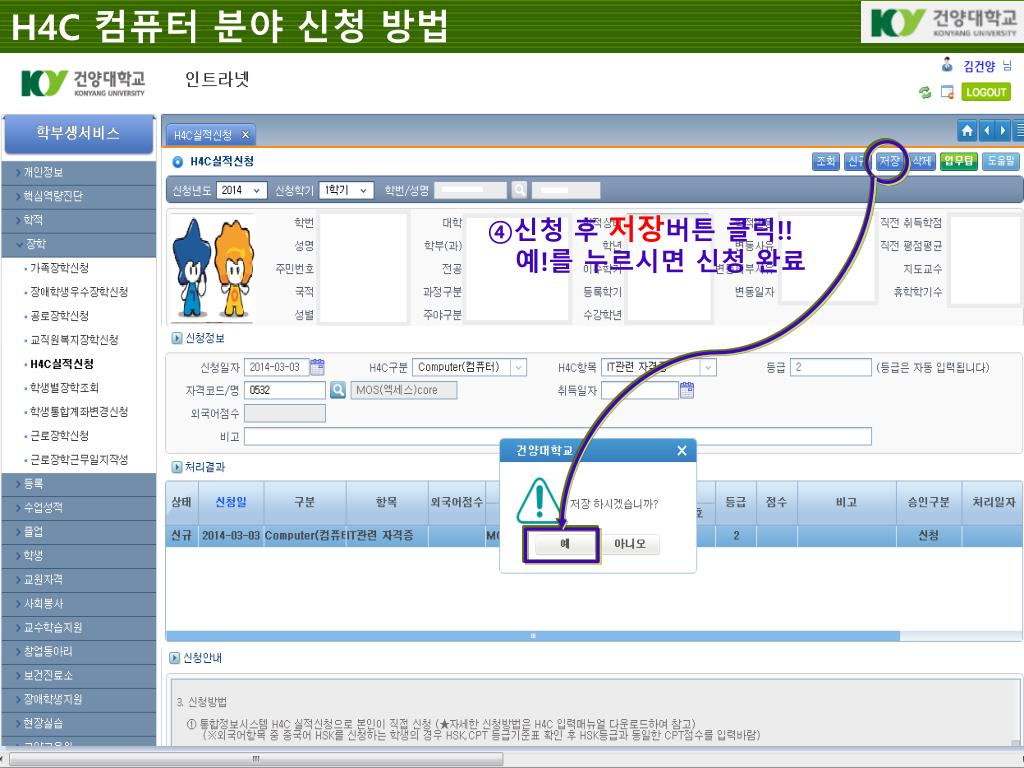Search 자격코드 with magnifier icon
The width and height of the screenshot is (1024, 768).
pos(338,390)
